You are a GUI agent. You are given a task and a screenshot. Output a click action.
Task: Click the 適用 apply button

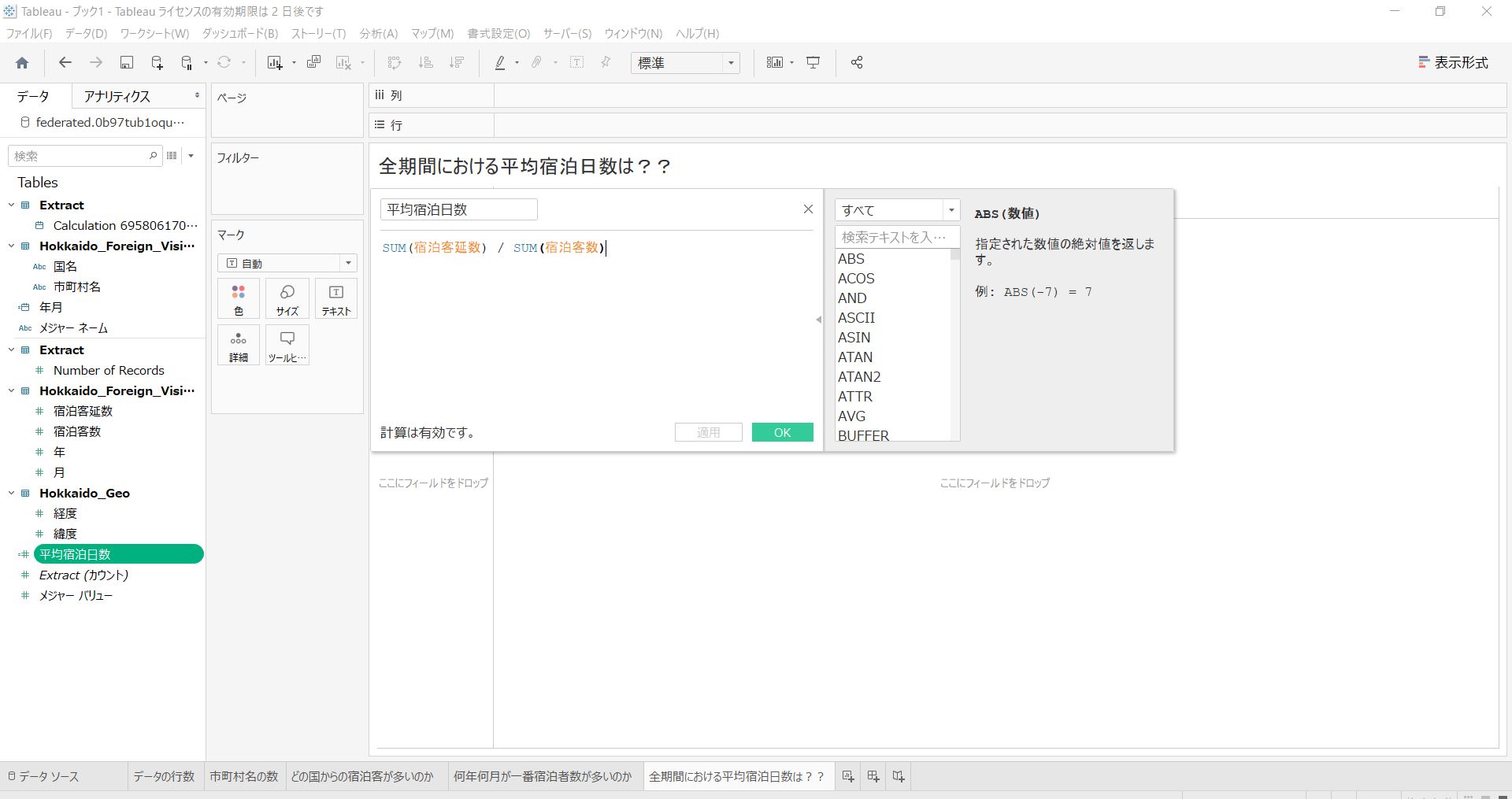(x=709, y=432)
